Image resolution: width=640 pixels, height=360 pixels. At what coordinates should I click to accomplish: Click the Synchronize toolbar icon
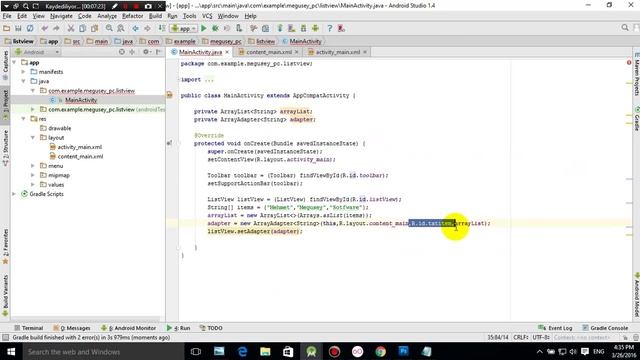pos(30,28)
